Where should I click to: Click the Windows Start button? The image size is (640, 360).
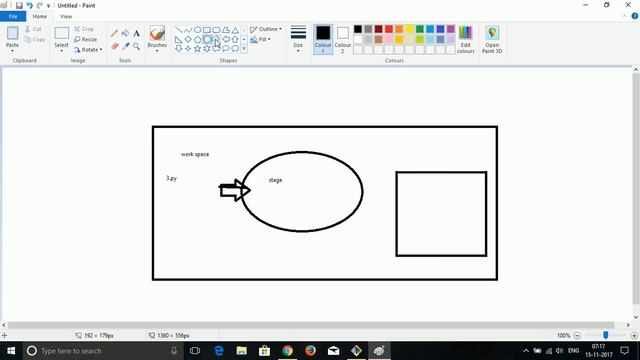point(11,351)
